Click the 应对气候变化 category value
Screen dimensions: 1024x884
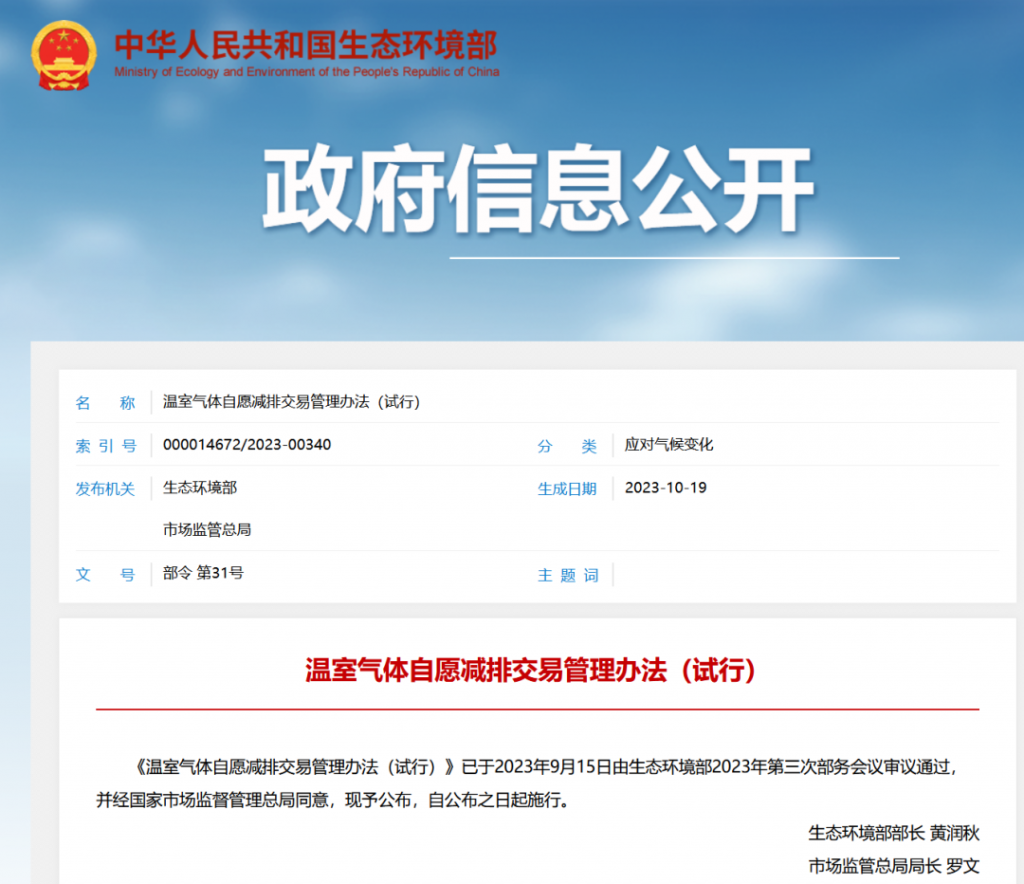[x=669, y=445]
